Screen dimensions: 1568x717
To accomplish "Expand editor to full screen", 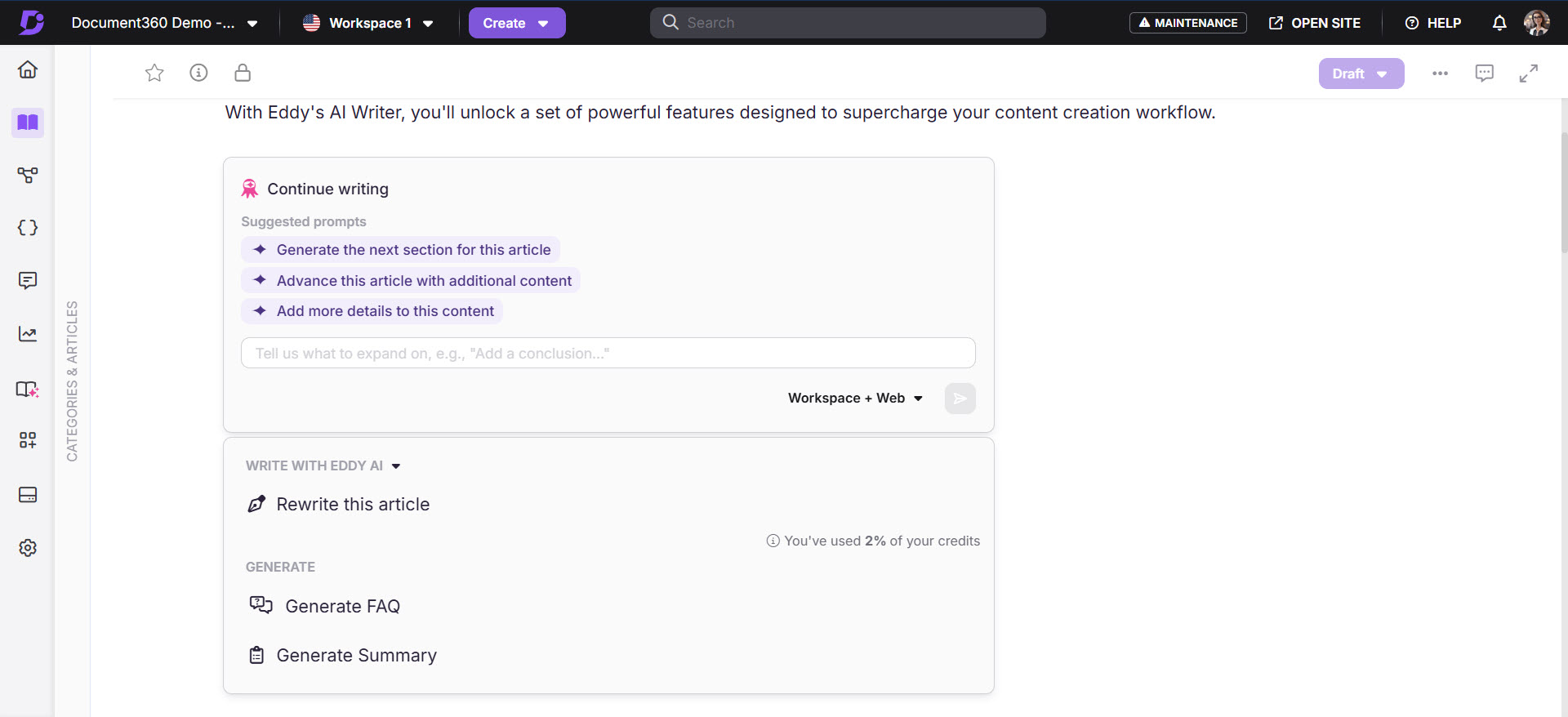I will [x=1529, y=73].
